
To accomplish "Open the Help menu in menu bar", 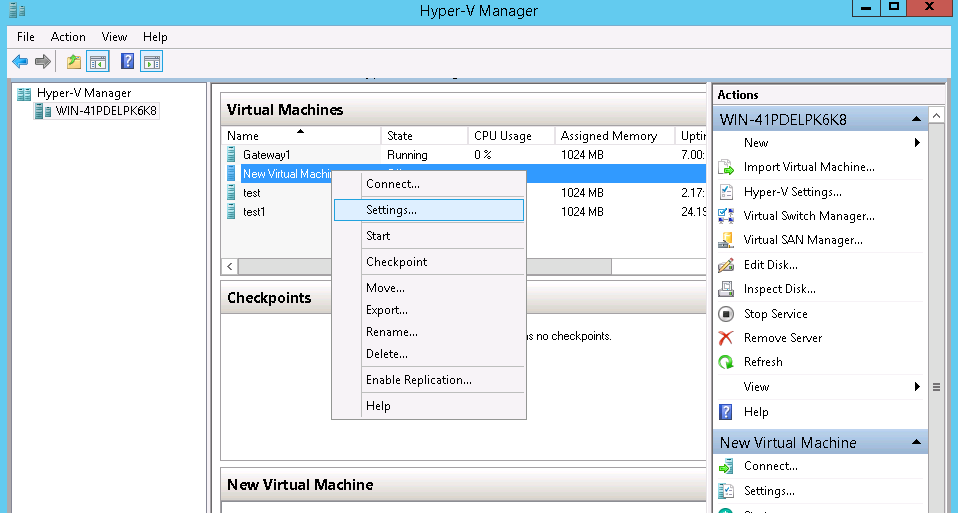I will 155,37.
